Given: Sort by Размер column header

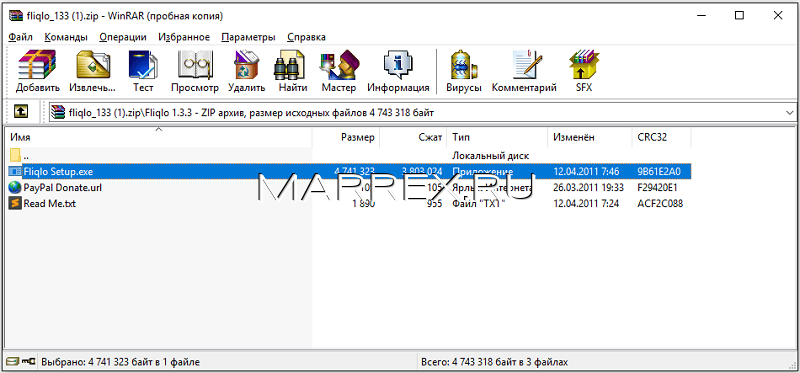Looking at the screenshot, I should 346,137.
